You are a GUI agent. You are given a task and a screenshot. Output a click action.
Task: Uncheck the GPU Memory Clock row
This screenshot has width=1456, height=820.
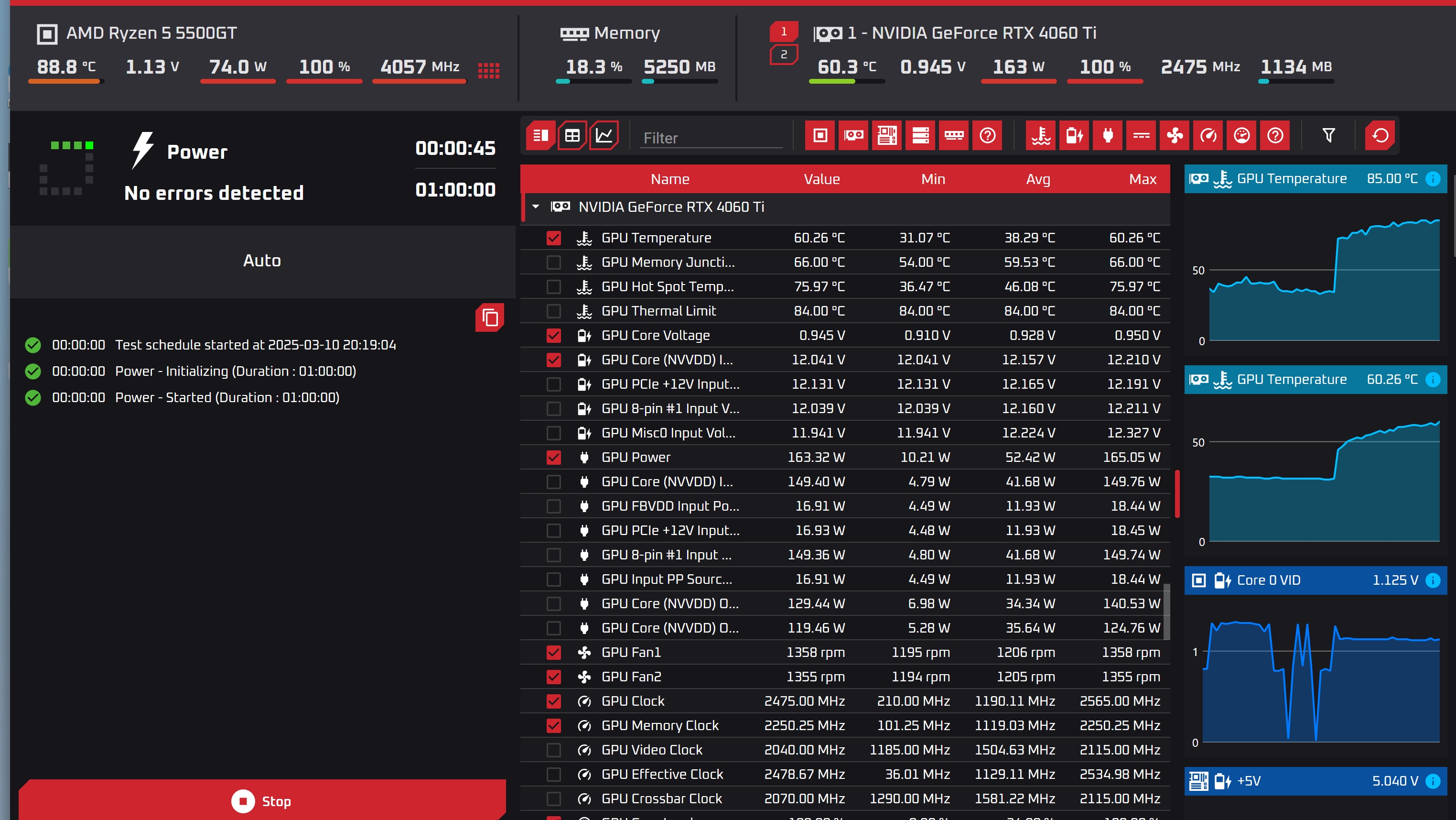pyautogui.click(x=554, y=725)
